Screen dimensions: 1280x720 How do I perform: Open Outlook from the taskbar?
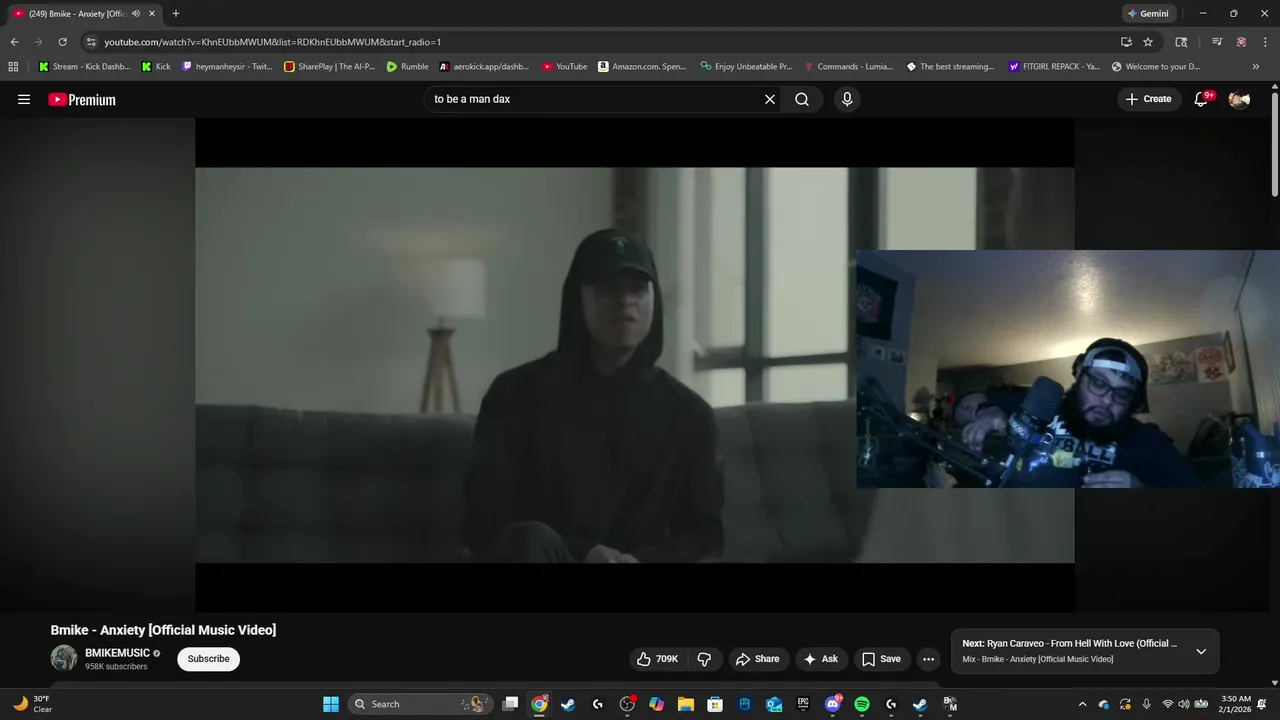774,704
